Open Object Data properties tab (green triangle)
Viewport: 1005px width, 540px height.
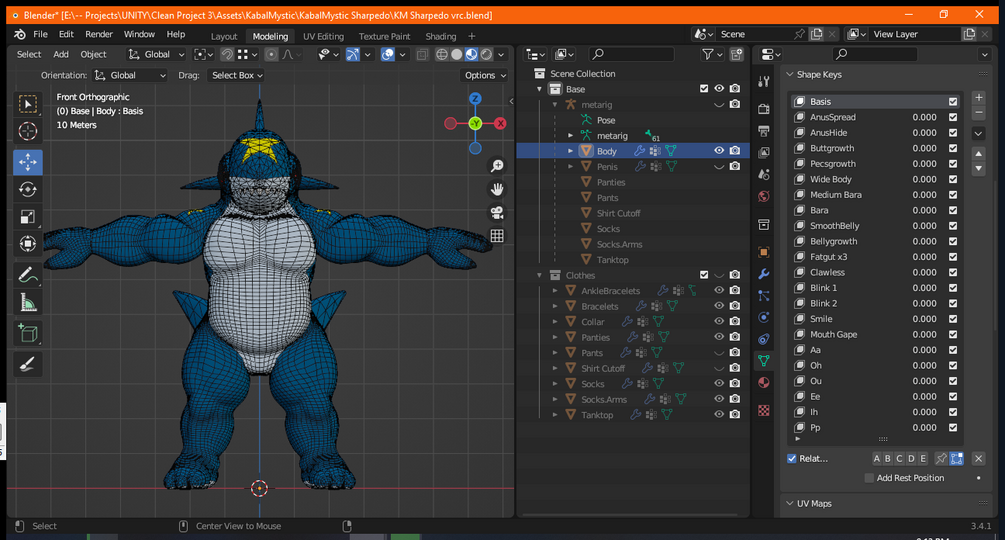[x=763, y=361]
